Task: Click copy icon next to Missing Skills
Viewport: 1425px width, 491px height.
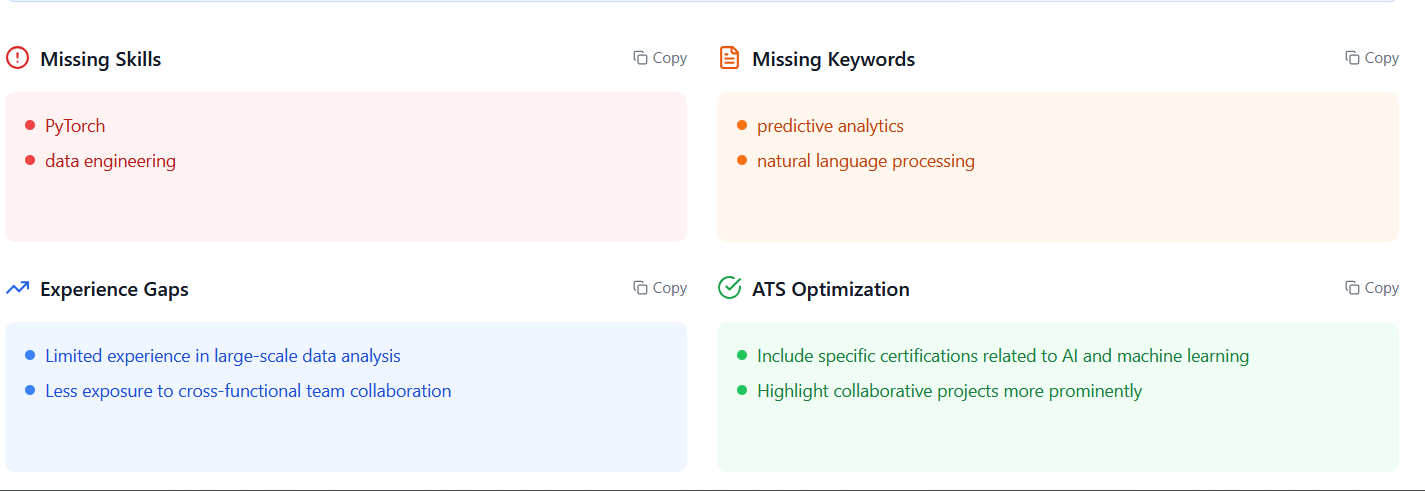Action: [x=640, y=58]
